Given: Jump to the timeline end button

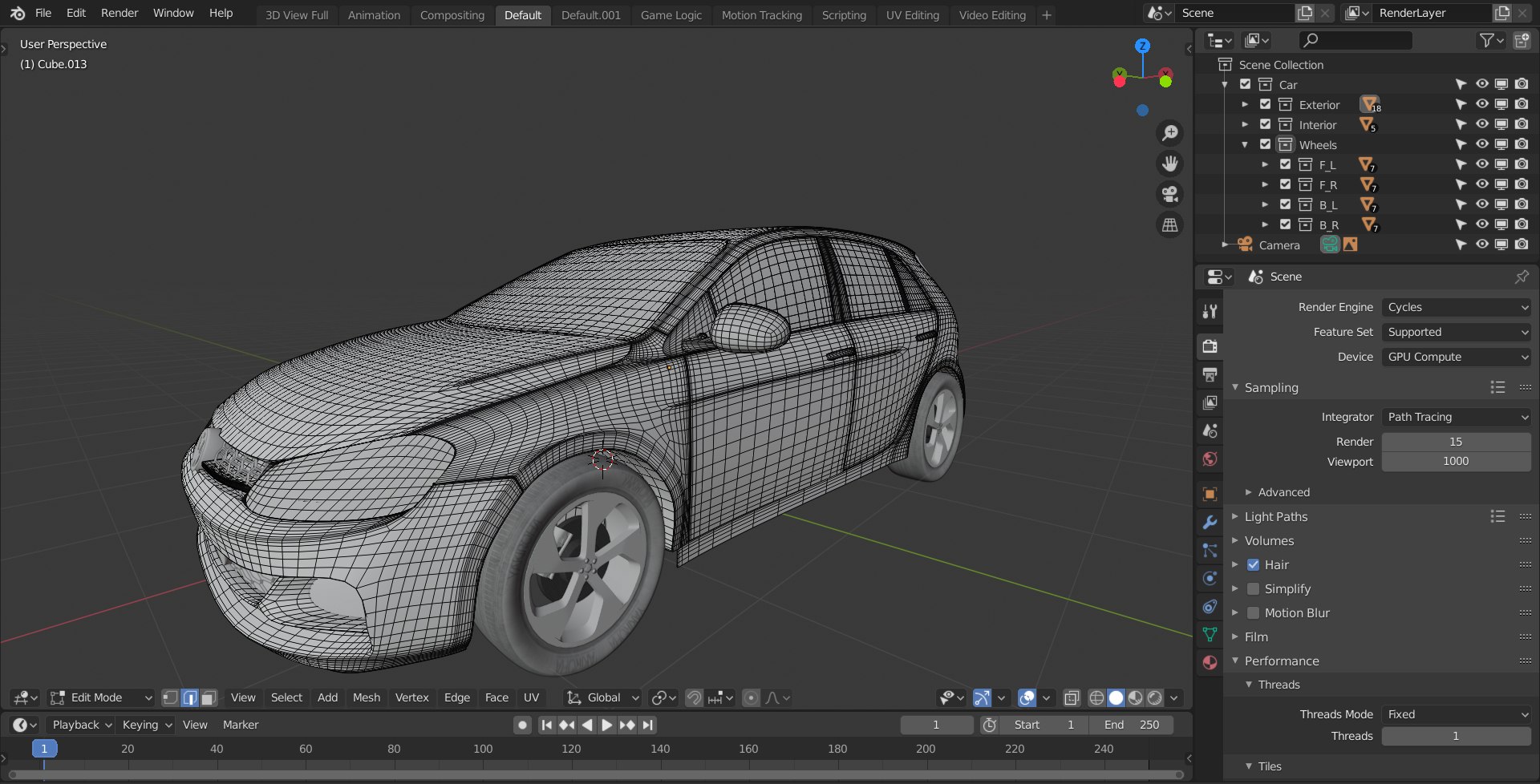Looking at the screenshot, I should [x=647, y=725].
